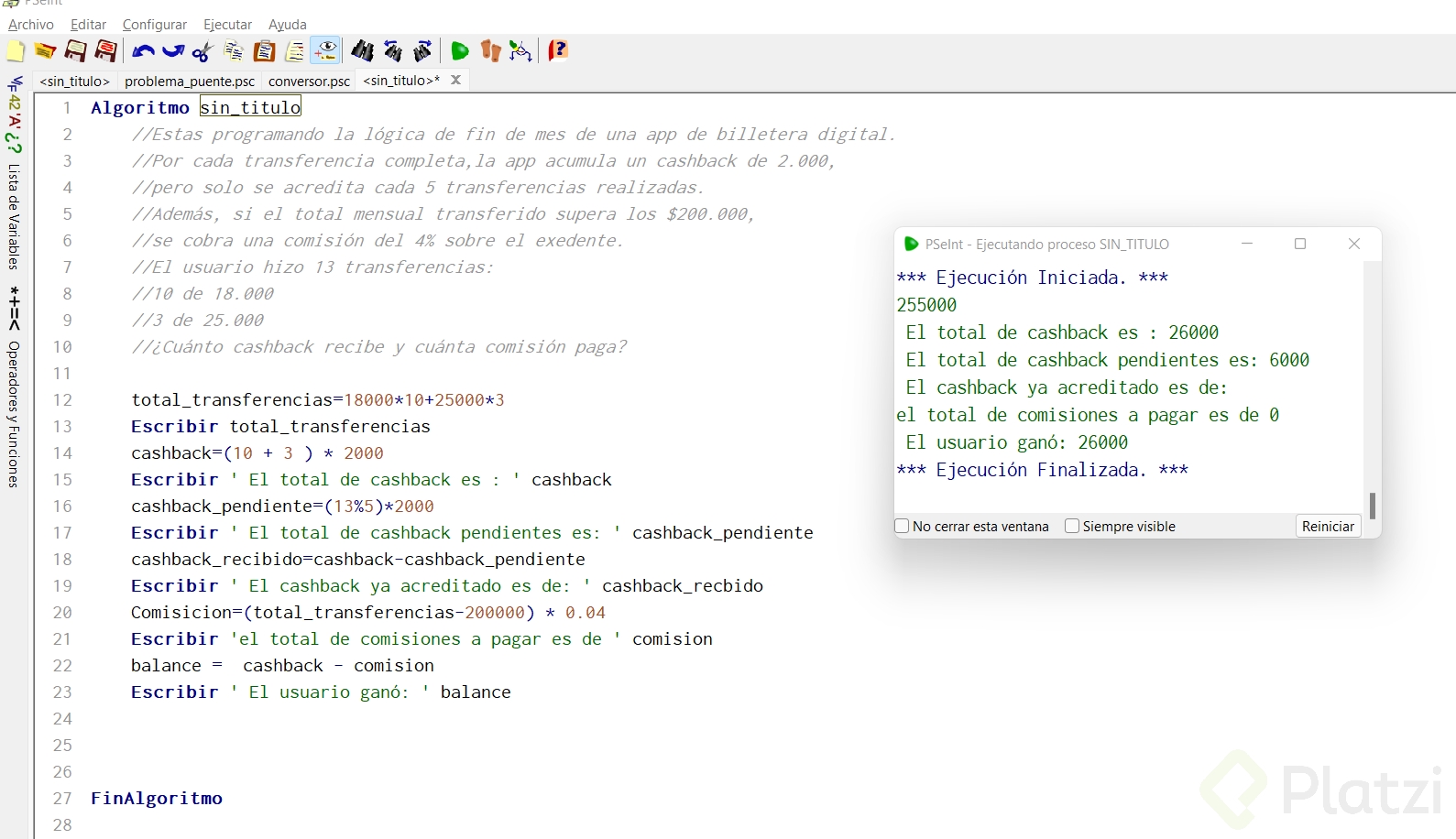Select the active <sin_titulo>* tab

[401, 81]
